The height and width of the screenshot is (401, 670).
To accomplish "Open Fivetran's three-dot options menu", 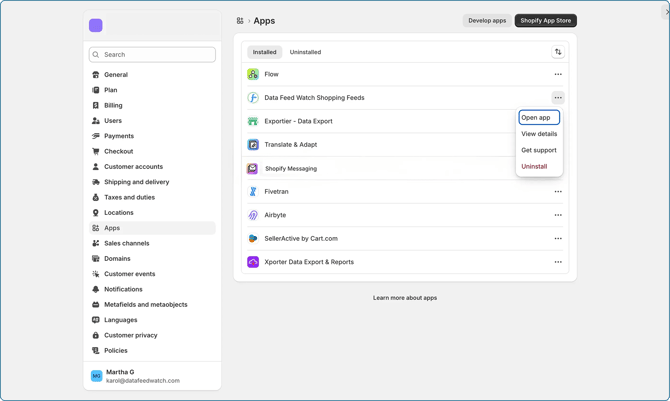I will click(x=558, y=192).
